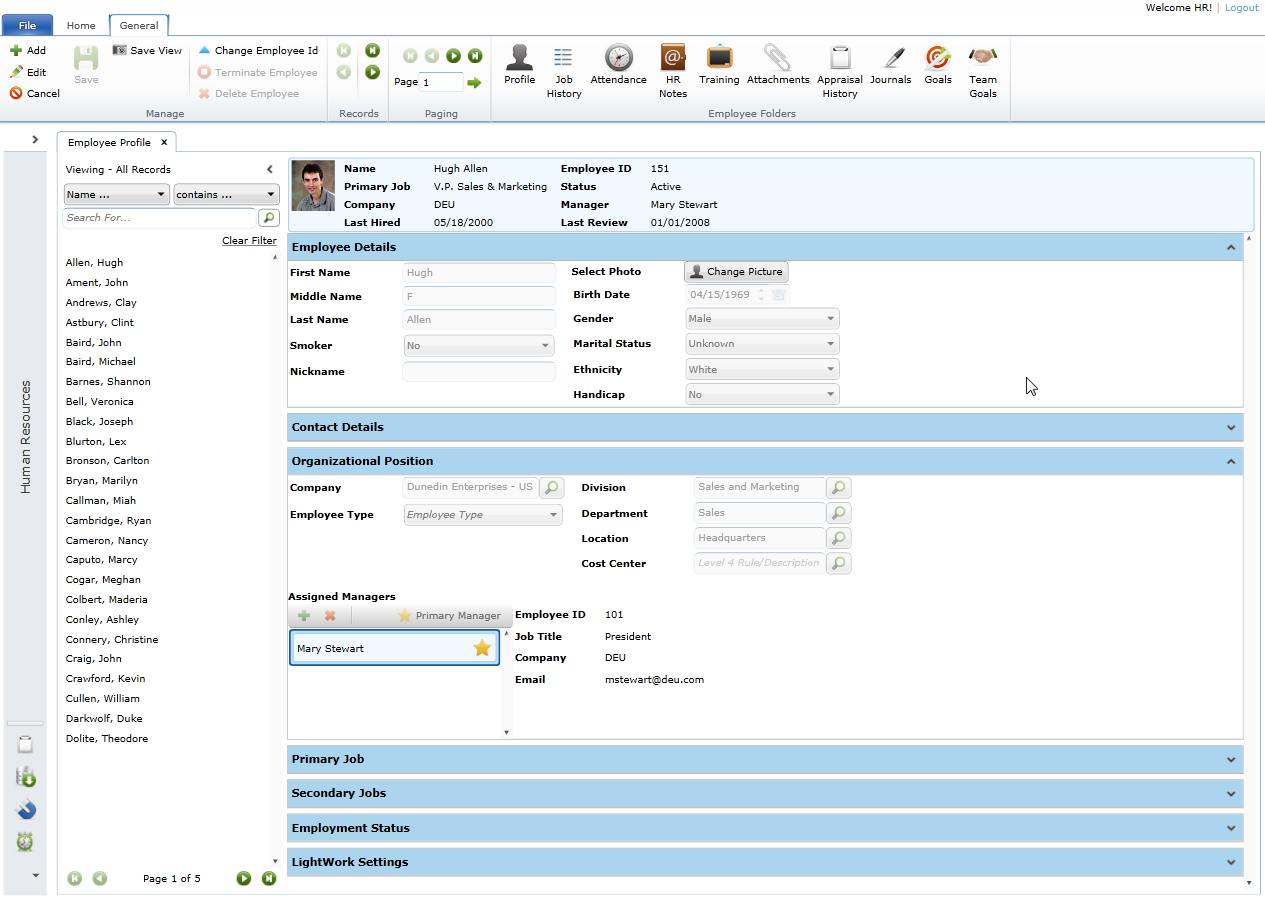The image size is (1265, 899).
Task: Expand the Employment Status section
Action: (1231, 828)
